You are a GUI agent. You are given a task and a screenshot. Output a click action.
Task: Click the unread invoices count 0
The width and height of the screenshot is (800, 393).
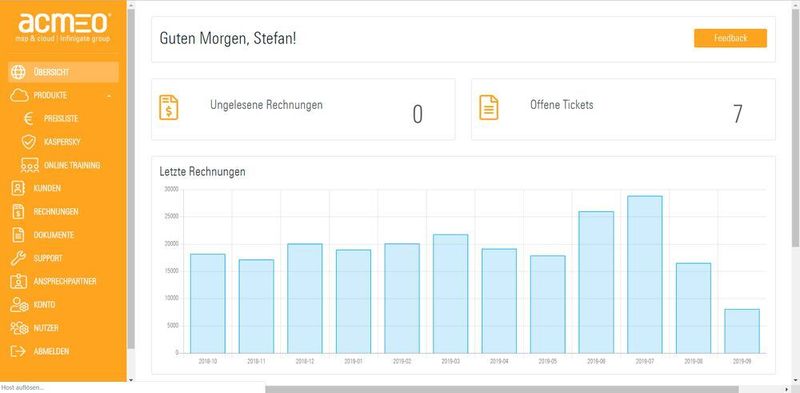pos(417,114)
